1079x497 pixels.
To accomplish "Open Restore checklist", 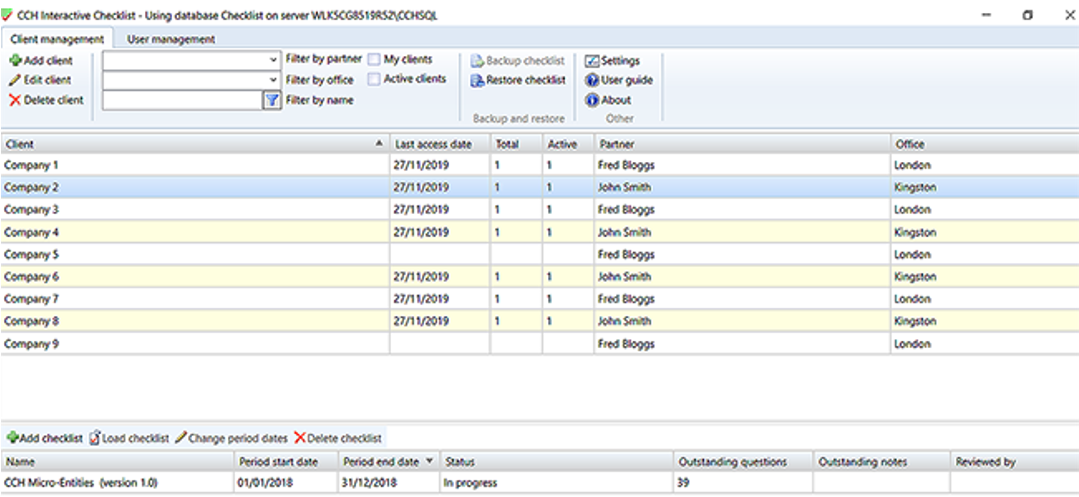I will (517, 80).
